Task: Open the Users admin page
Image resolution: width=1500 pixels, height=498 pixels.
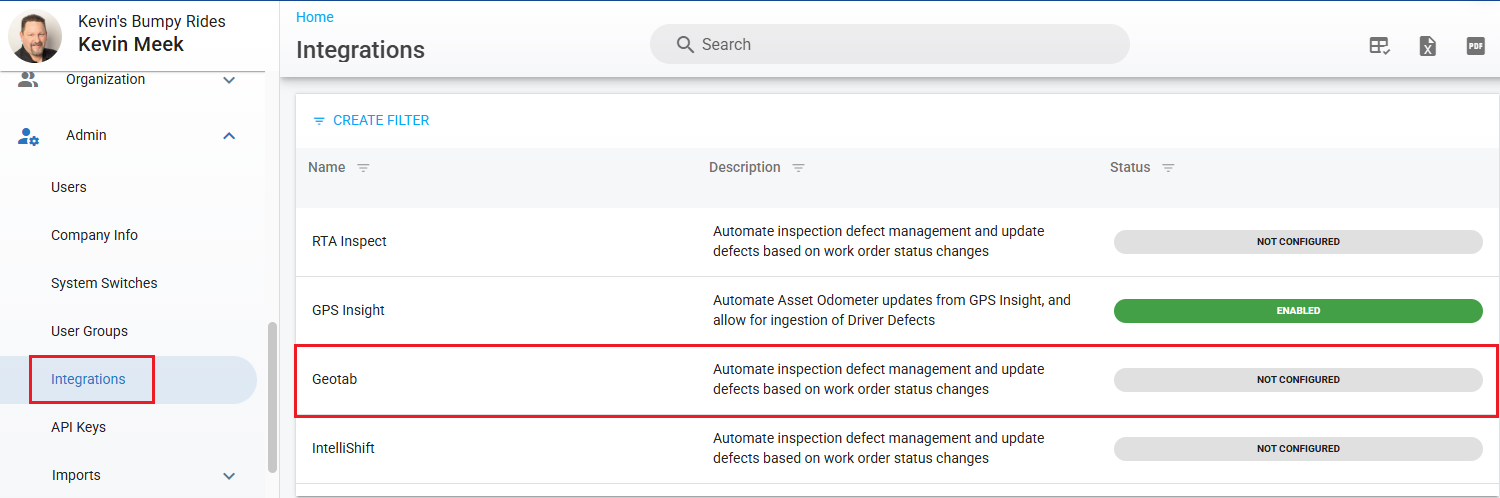Action: click(69, 187)
